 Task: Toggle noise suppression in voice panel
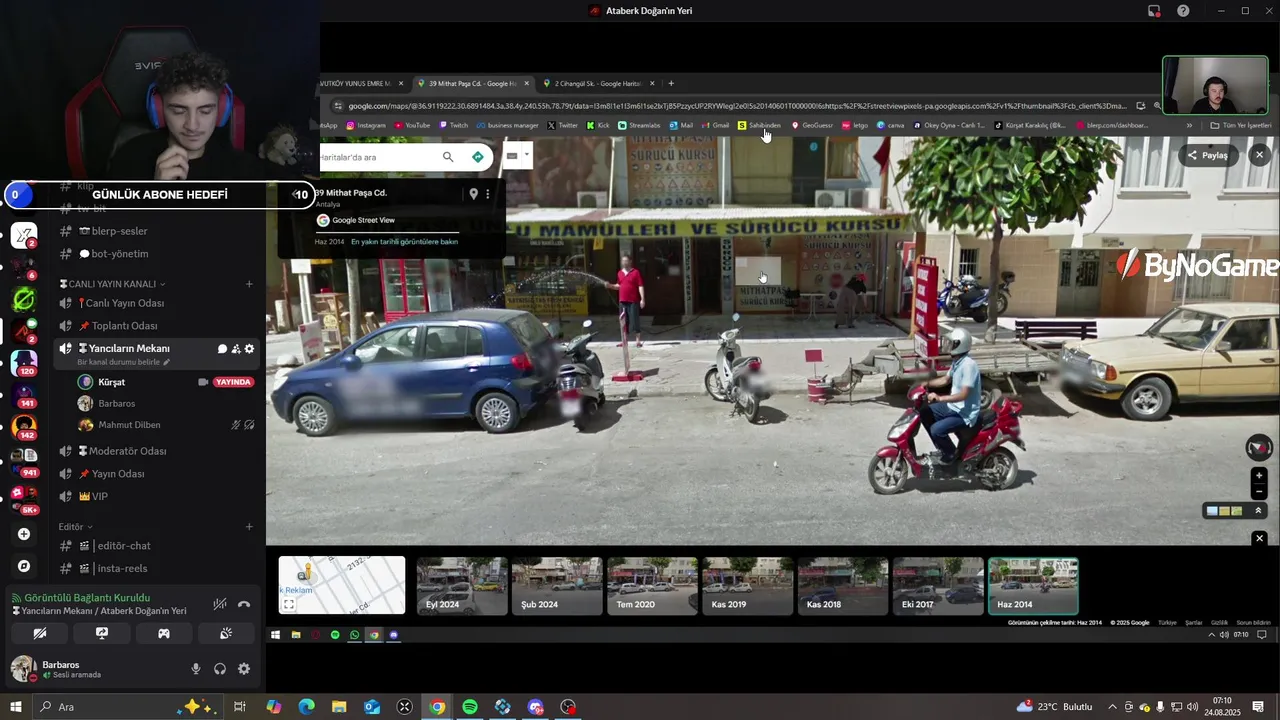(x=220, y=604)
